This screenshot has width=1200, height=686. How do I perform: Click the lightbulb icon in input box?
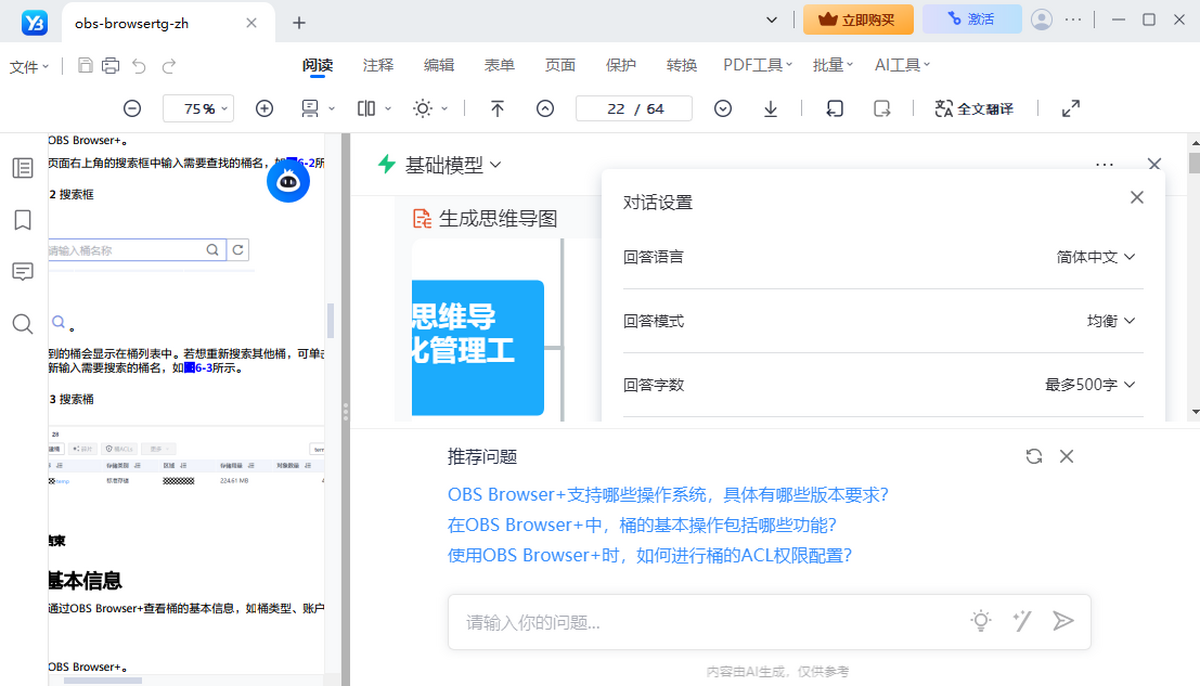pyautogui.click(x=982, y=621)
